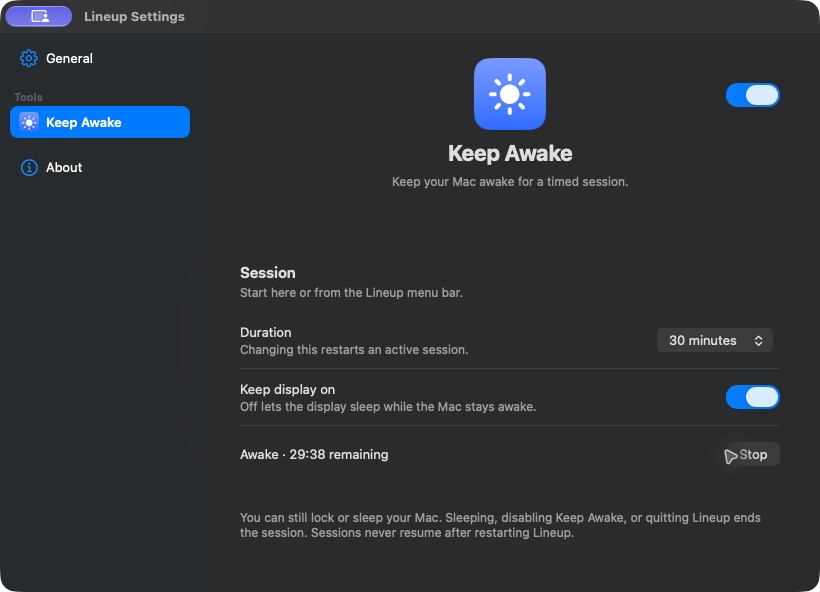Click the footer note about locking your Mac

[x=500, y=525]
